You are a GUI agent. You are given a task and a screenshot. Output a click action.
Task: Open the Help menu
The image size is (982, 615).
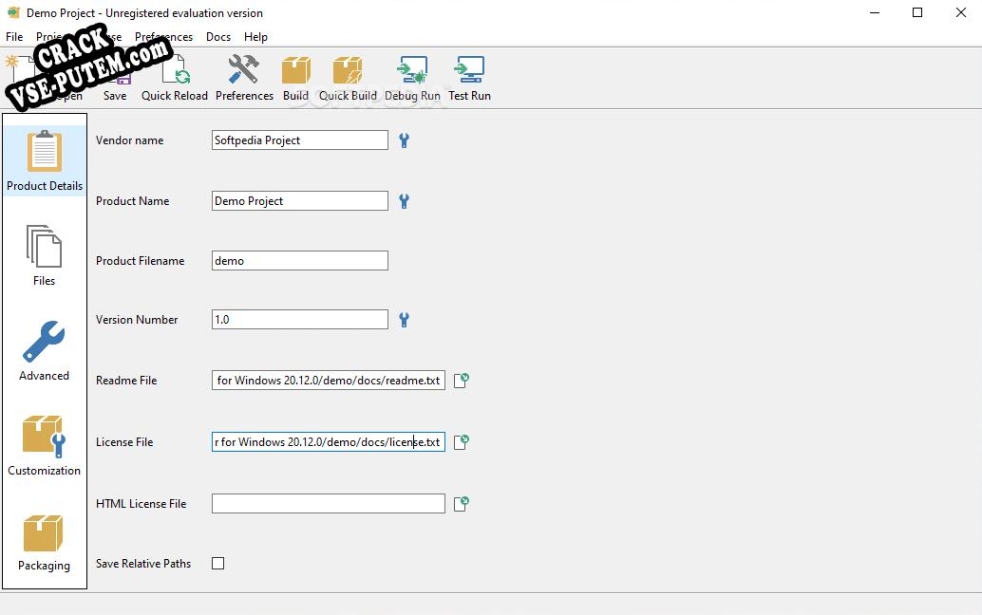(256, 37)
